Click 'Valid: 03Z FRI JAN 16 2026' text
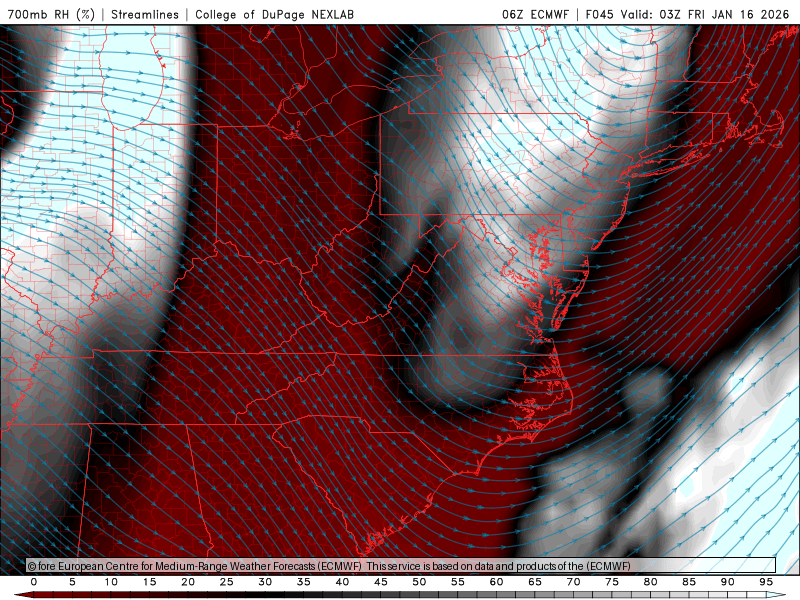Image resolution: width=800 pixels, height=600 pixels. click(x=705, y=14)
